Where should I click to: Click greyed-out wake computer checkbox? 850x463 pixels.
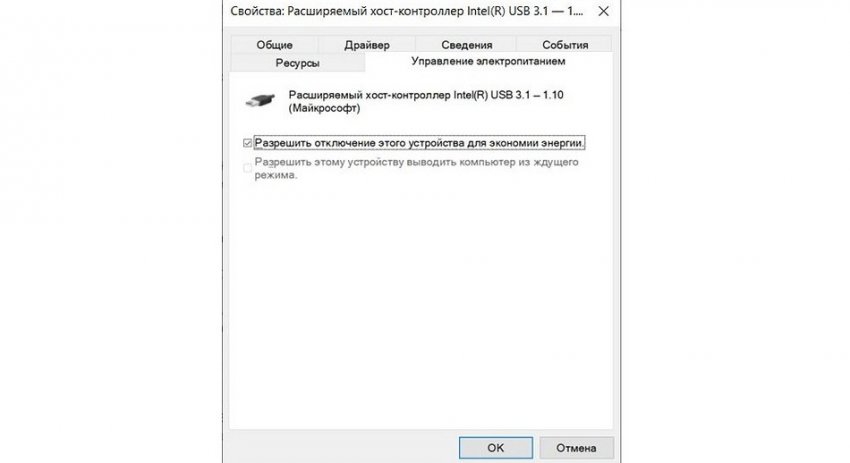click(x=248, y=168)
